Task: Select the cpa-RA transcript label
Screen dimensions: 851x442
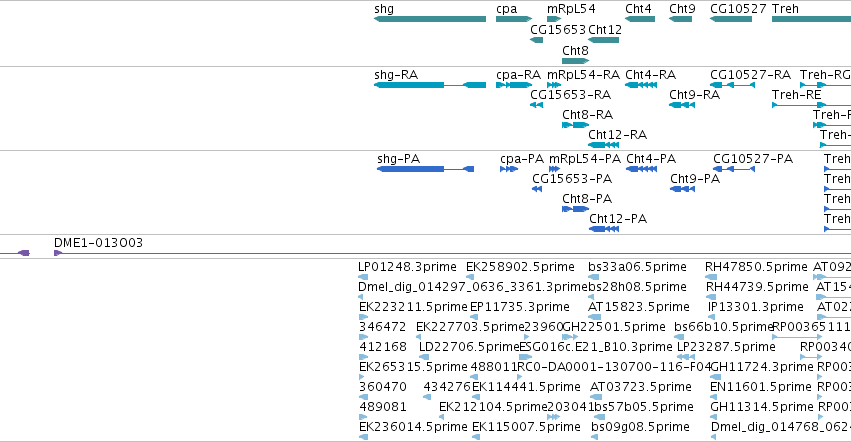Action: pyautogui.click(x=518, y=75)
